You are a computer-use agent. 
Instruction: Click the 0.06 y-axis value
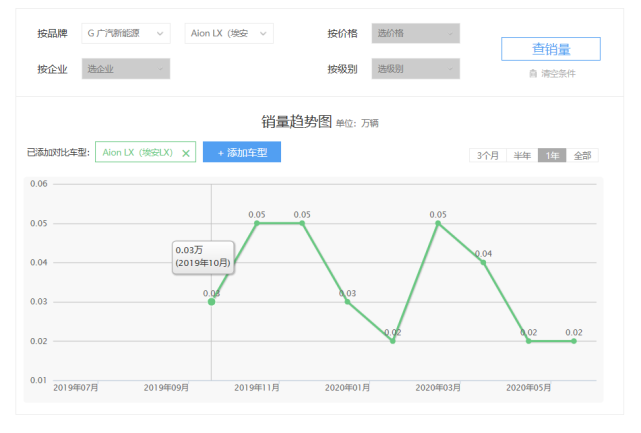point(39,184)
